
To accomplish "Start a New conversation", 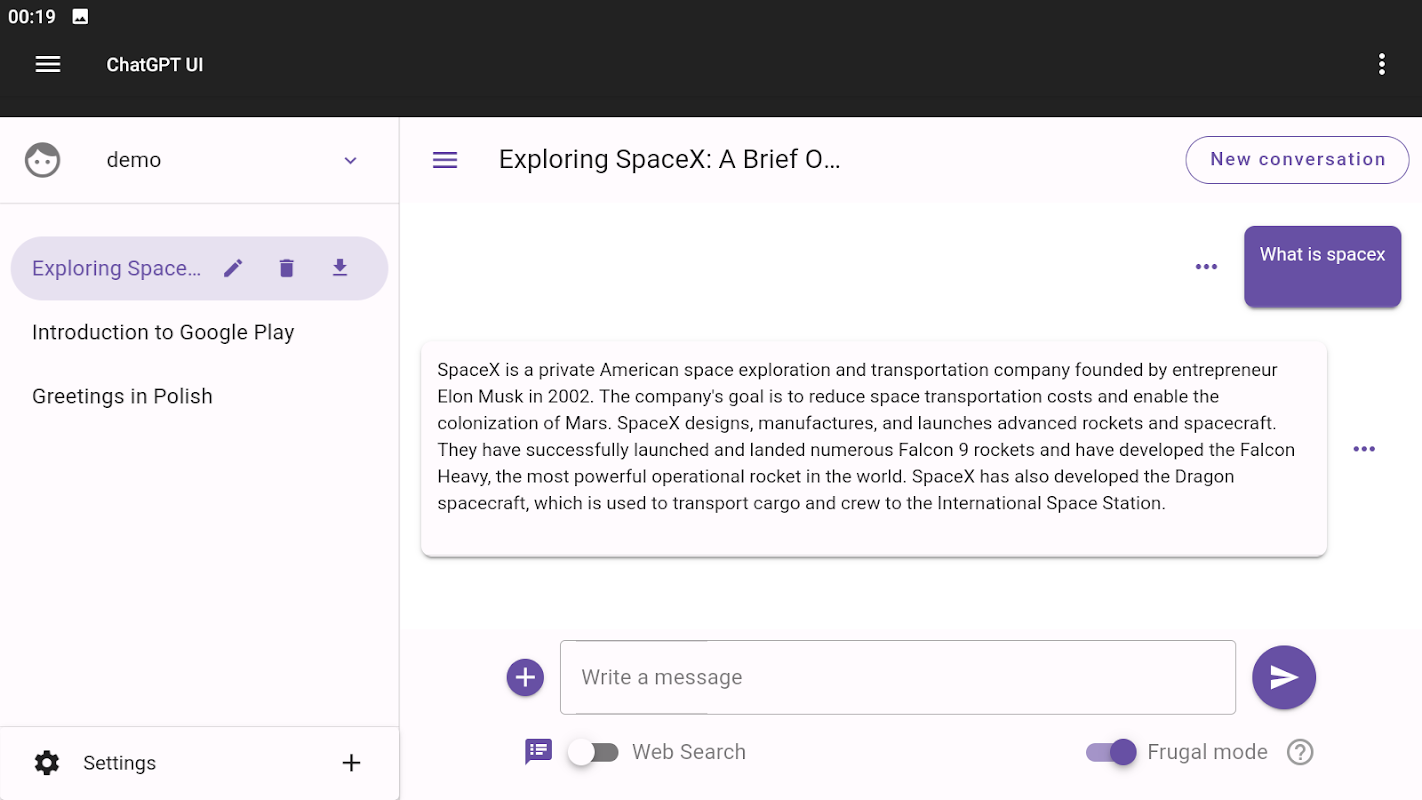I will point(1297,160).
